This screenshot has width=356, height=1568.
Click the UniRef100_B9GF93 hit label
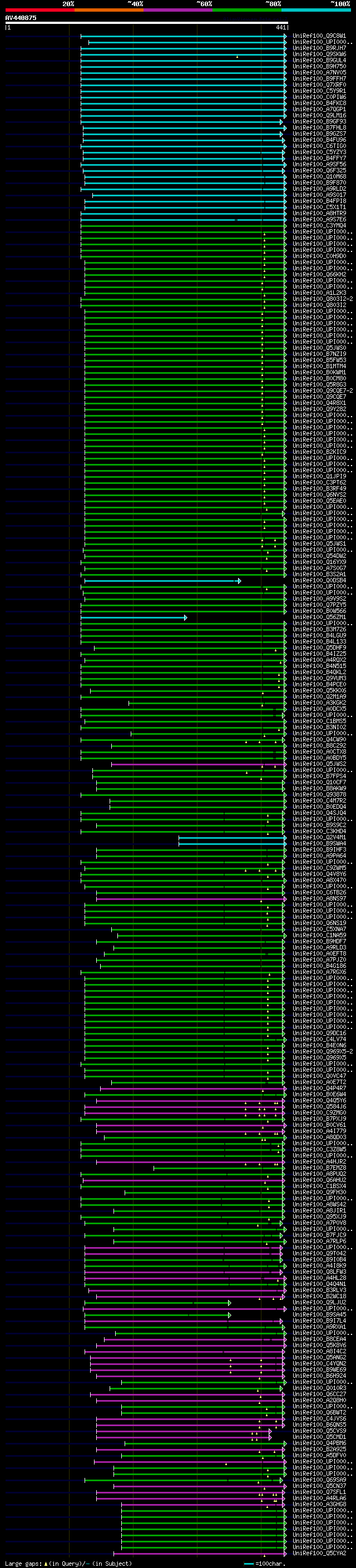point(319,122)
